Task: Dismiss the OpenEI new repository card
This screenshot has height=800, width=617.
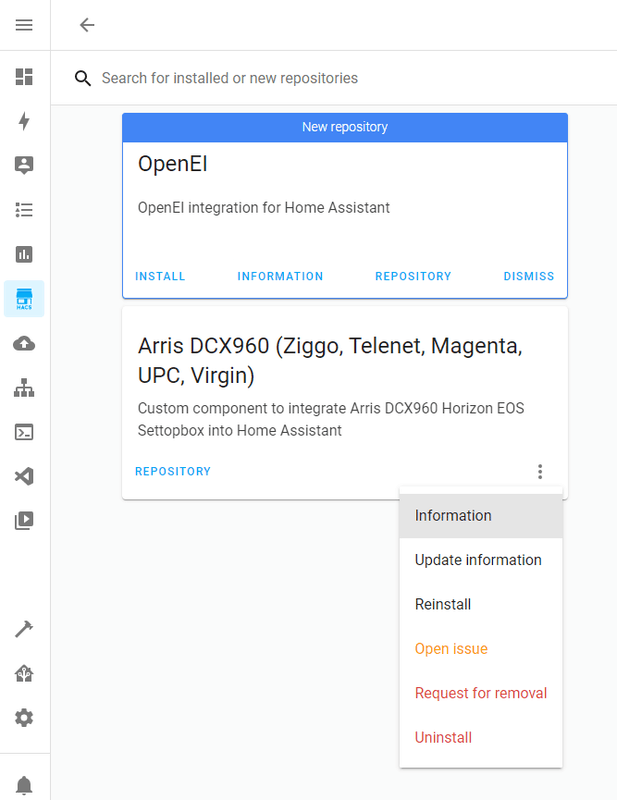Action: click(x=529, y=276)
